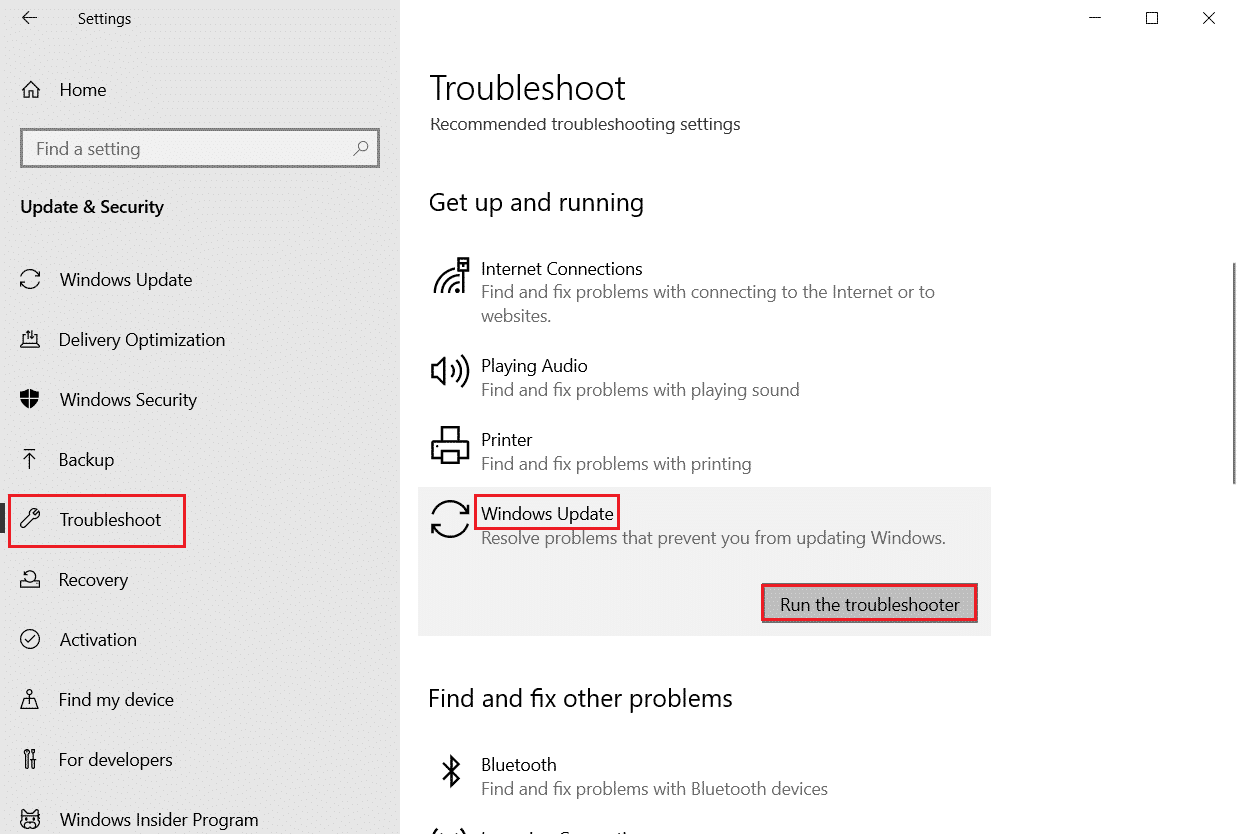The height and width of the screenshot is (834, 1237).
Task: Click Run the troubleshooter button
Action: (x=868, y=602)
